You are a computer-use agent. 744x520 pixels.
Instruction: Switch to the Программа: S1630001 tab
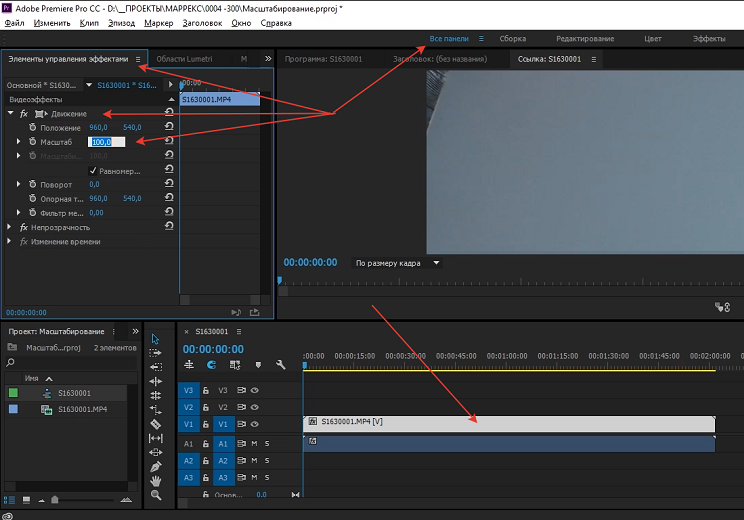coord(323,59)
